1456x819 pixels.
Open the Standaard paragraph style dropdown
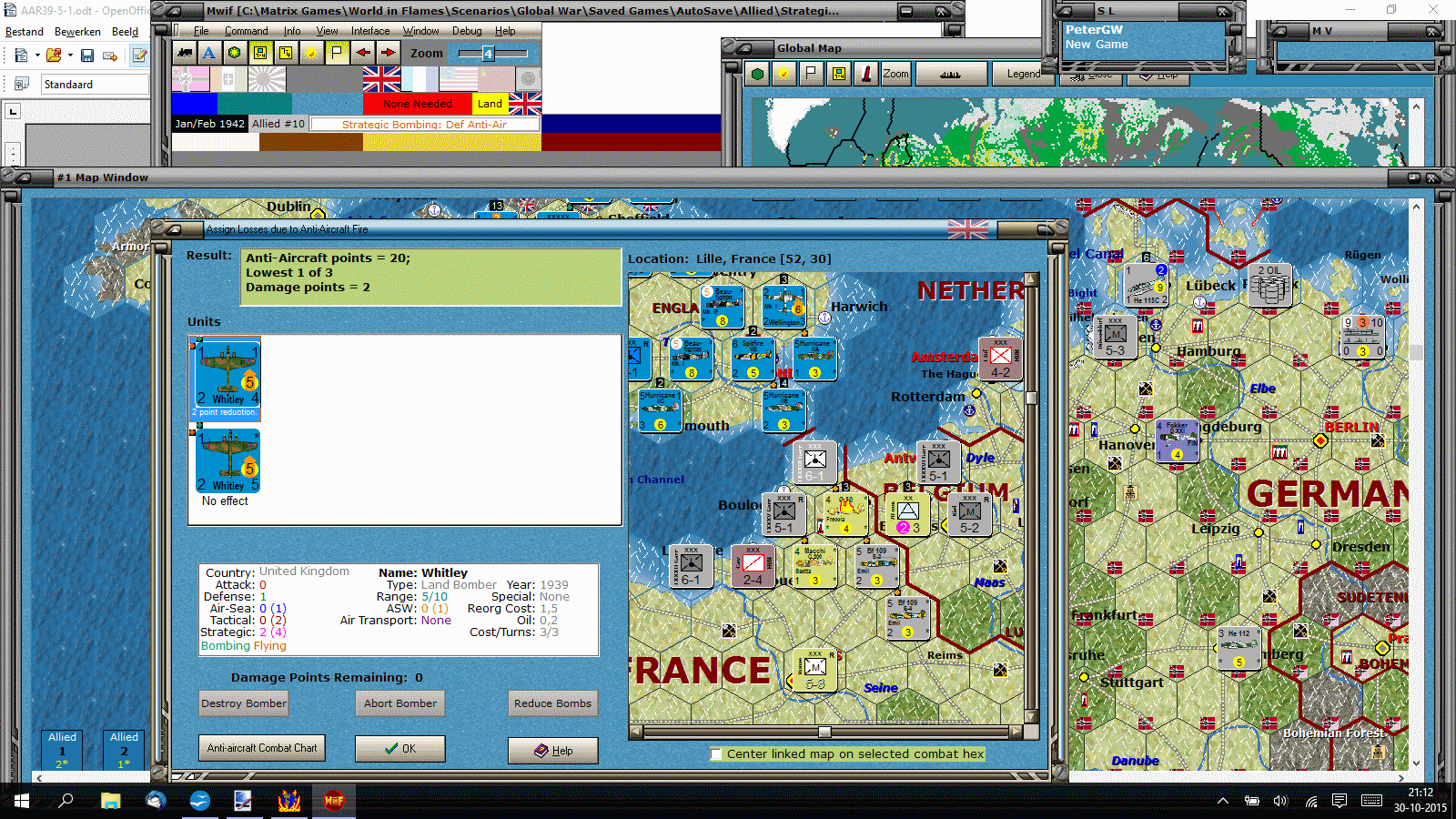tap(95, 85)
